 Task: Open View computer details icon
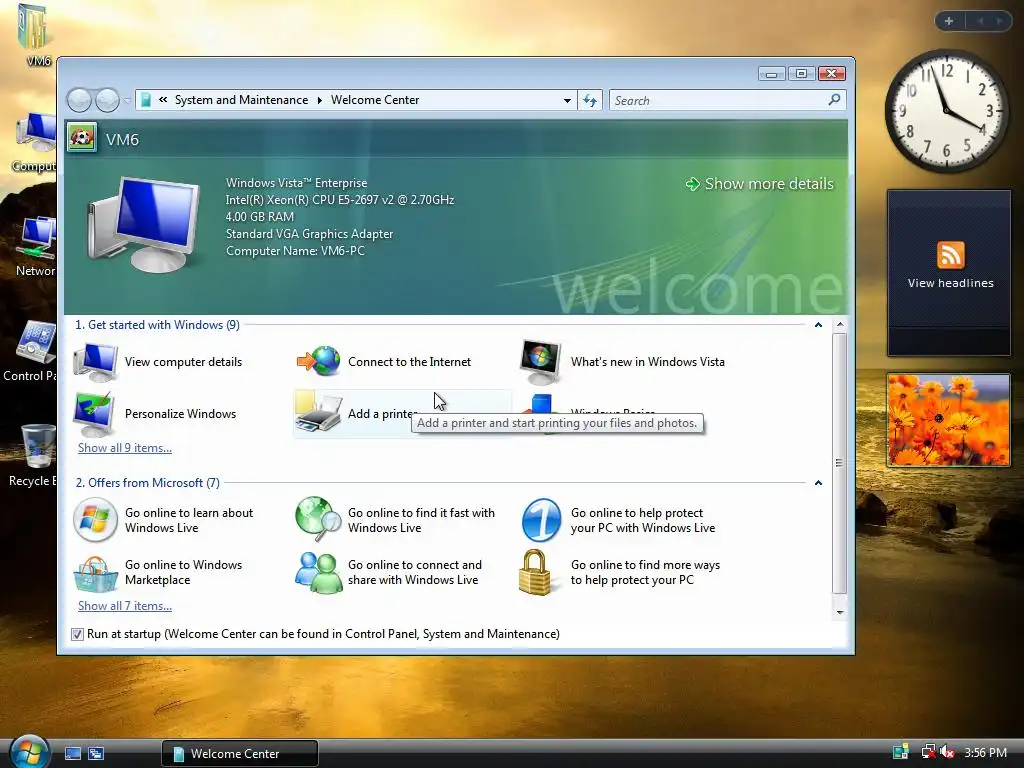click(x=95, y=362)
